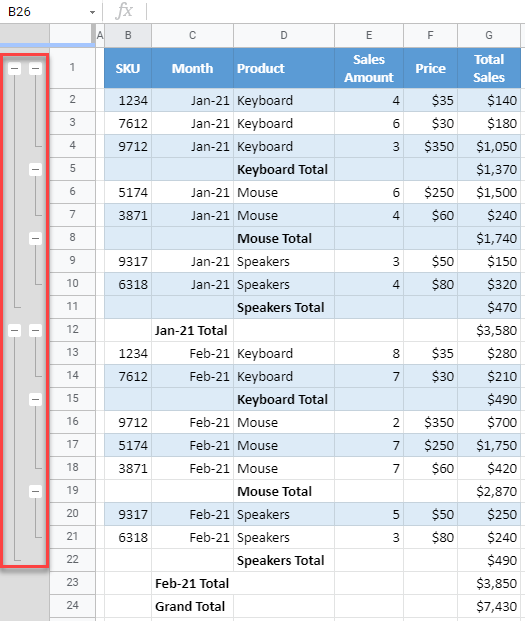Click sales amount 8 in row 13
The width and height of the screenshot is (525, 621).
(369, 353)
